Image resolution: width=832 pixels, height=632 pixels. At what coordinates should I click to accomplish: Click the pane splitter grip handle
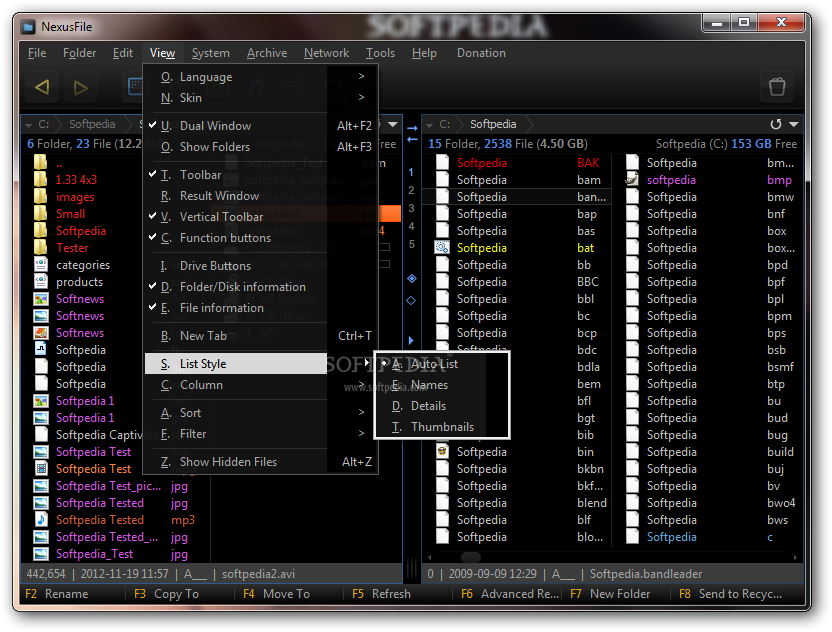412,570
